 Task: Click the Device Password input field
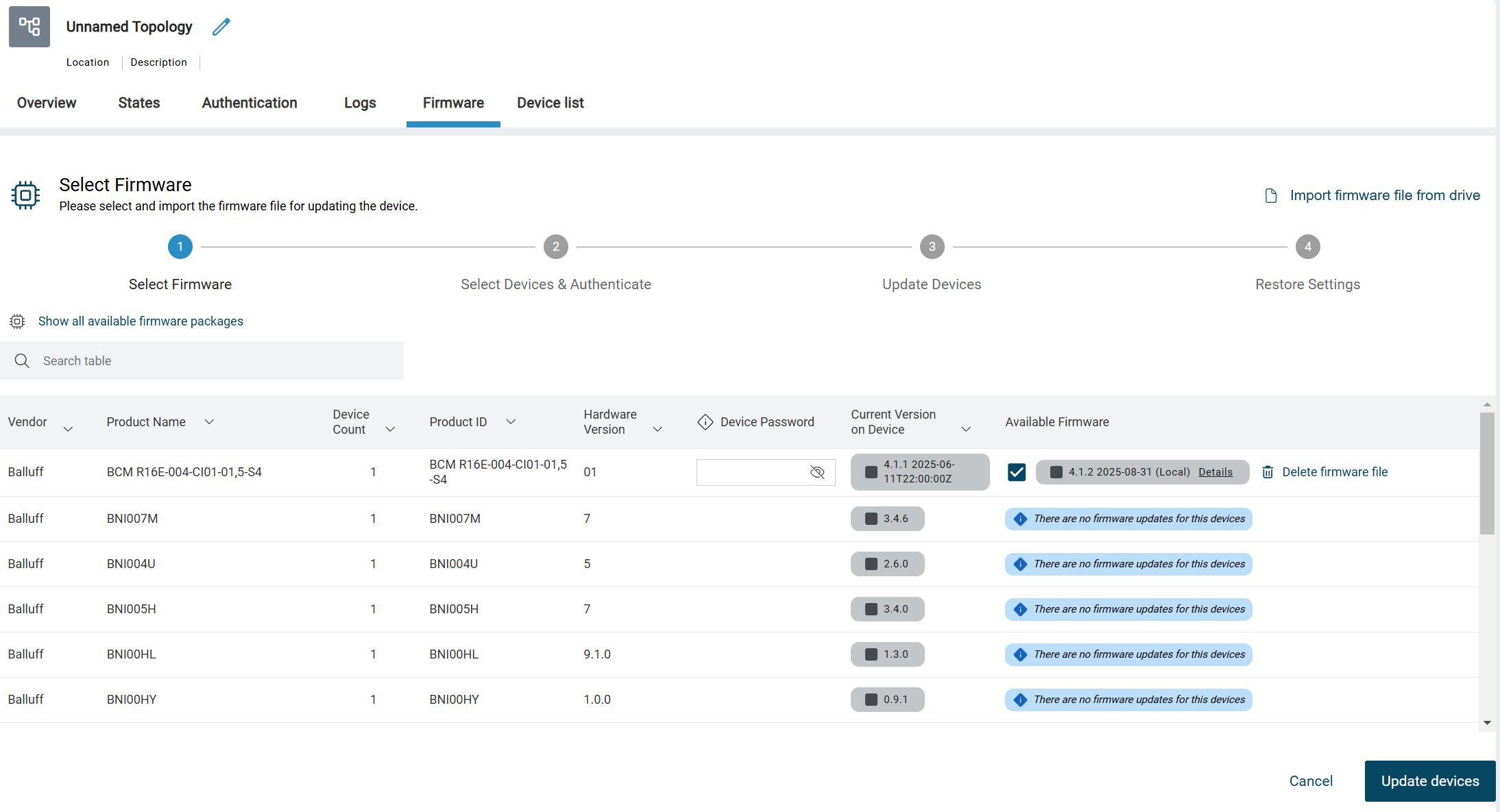click(x=766, y=472)
